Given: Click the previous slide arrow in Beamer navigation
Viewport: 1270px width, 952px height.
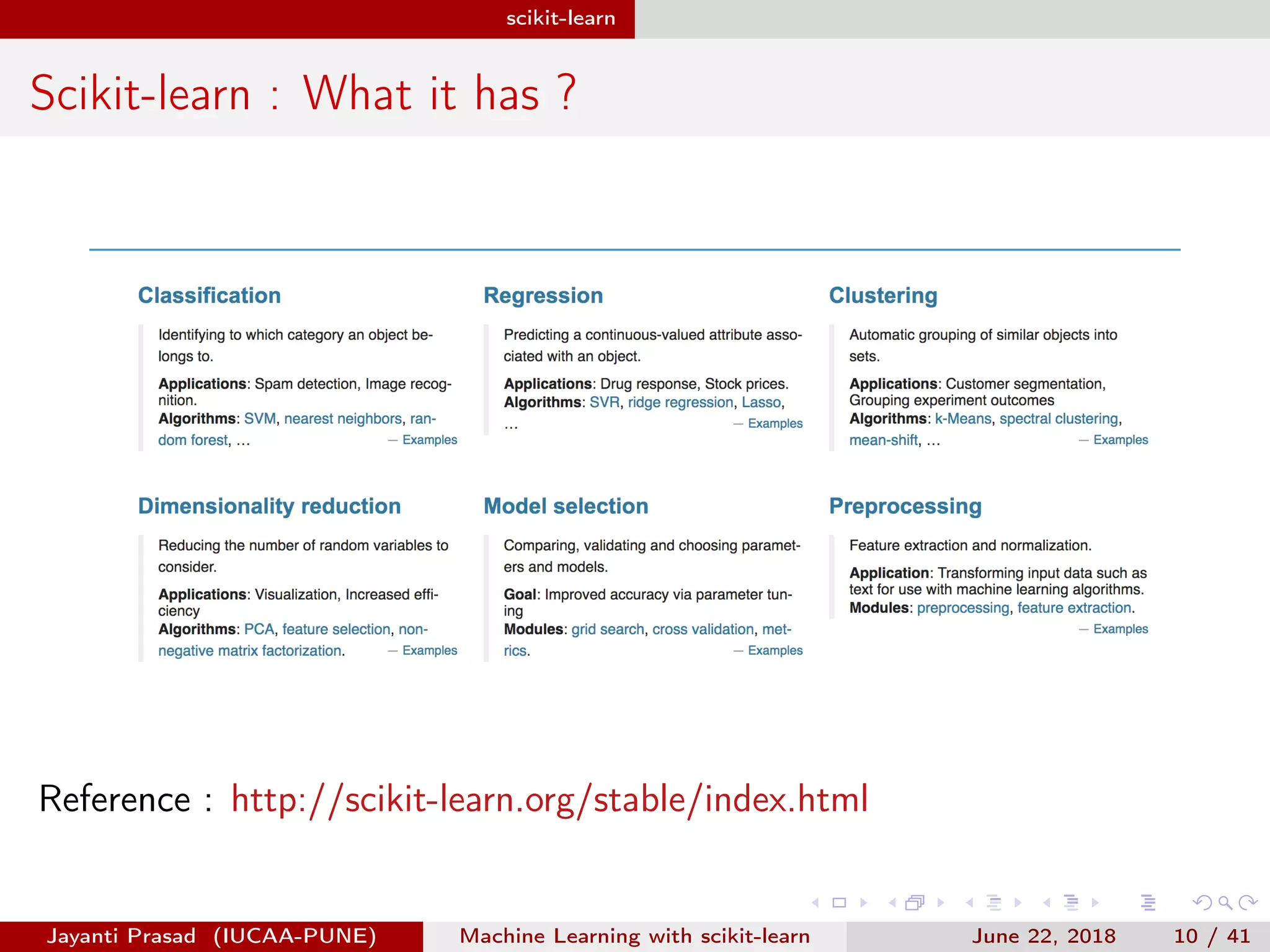Looking at the screenshot, I should 815,903.
